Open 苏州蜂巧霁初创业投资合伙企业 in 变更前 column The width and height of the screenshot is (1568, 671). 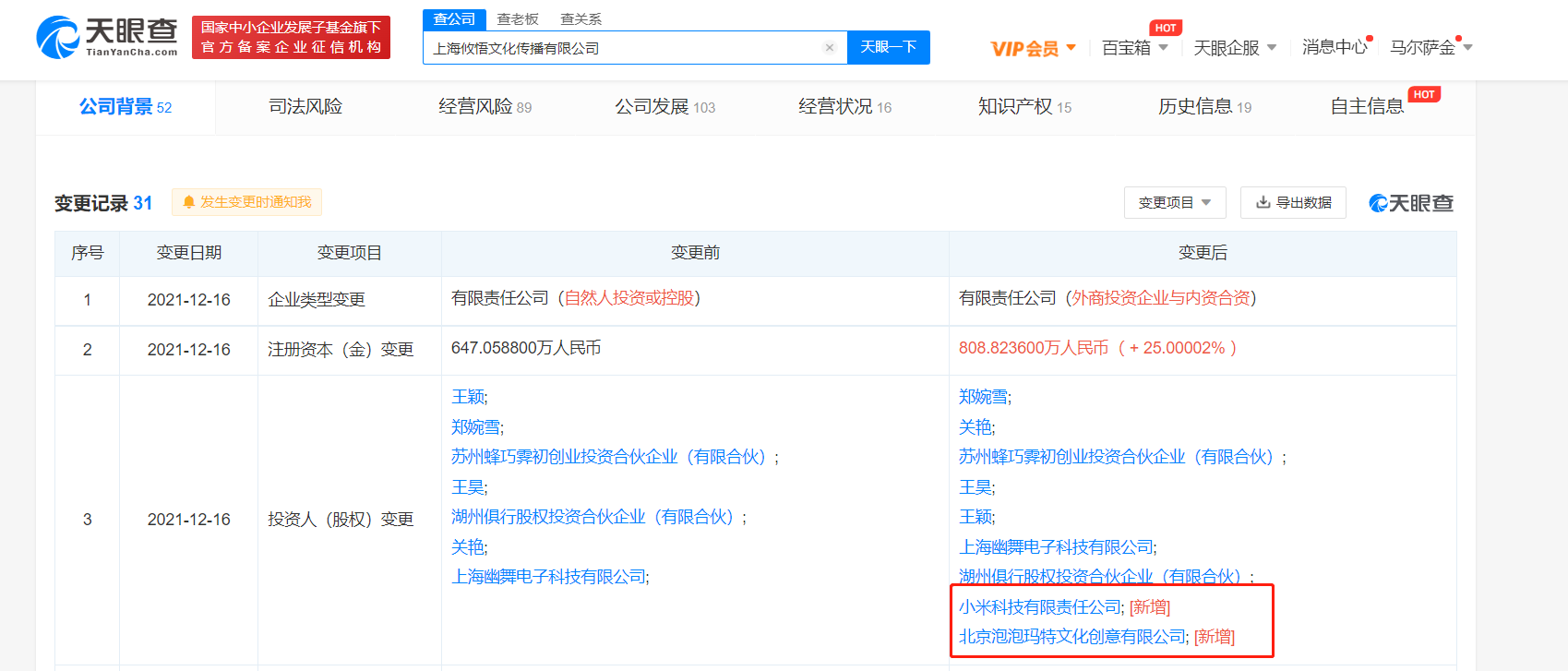pyautogui.click(x=611, y=457)
